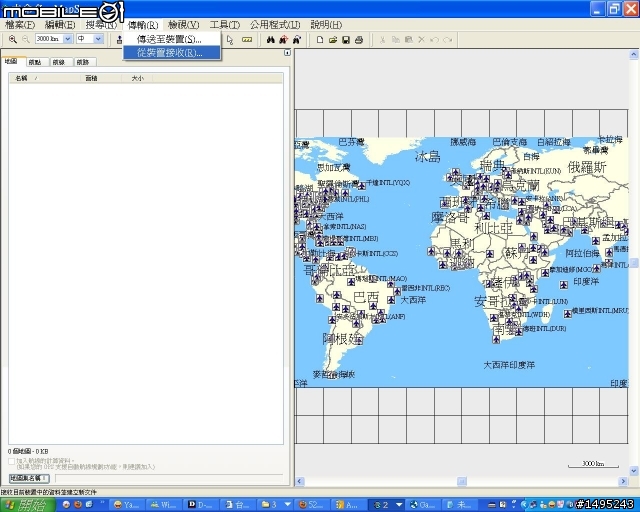
Task: Click the 冰島 Iceland label on map
Action: coord(428,156)
